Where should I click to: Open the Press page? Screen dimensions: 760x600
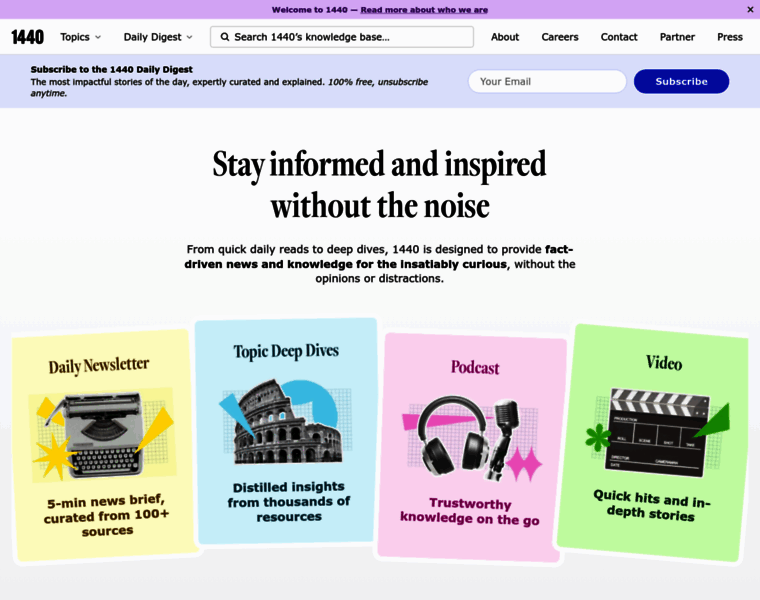pos(730,37)
